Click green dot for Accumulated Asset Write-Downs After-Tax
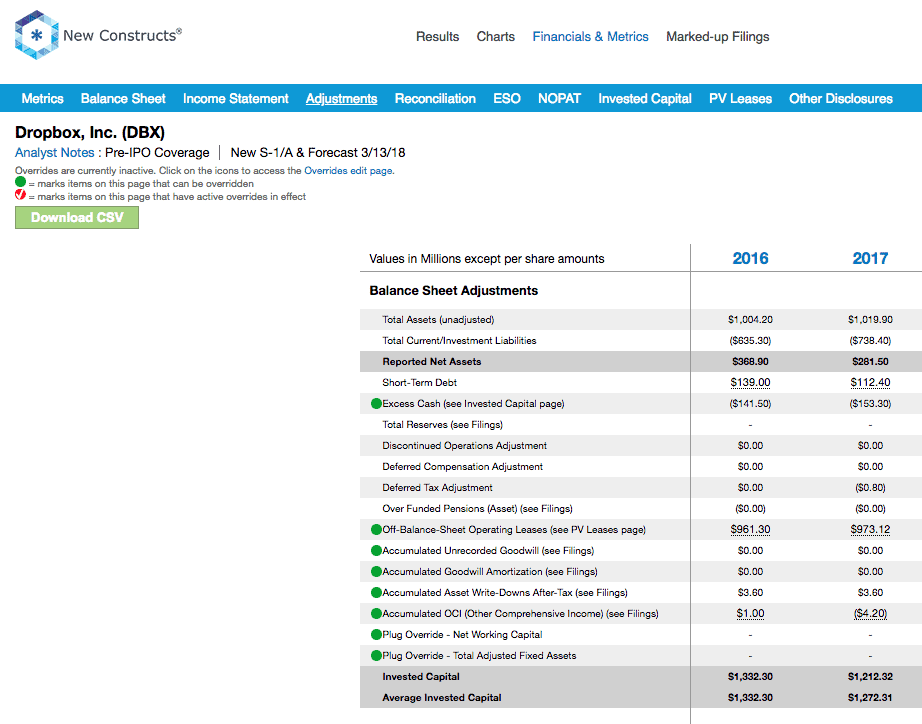 pyautogui.click(x=376, y=592)
